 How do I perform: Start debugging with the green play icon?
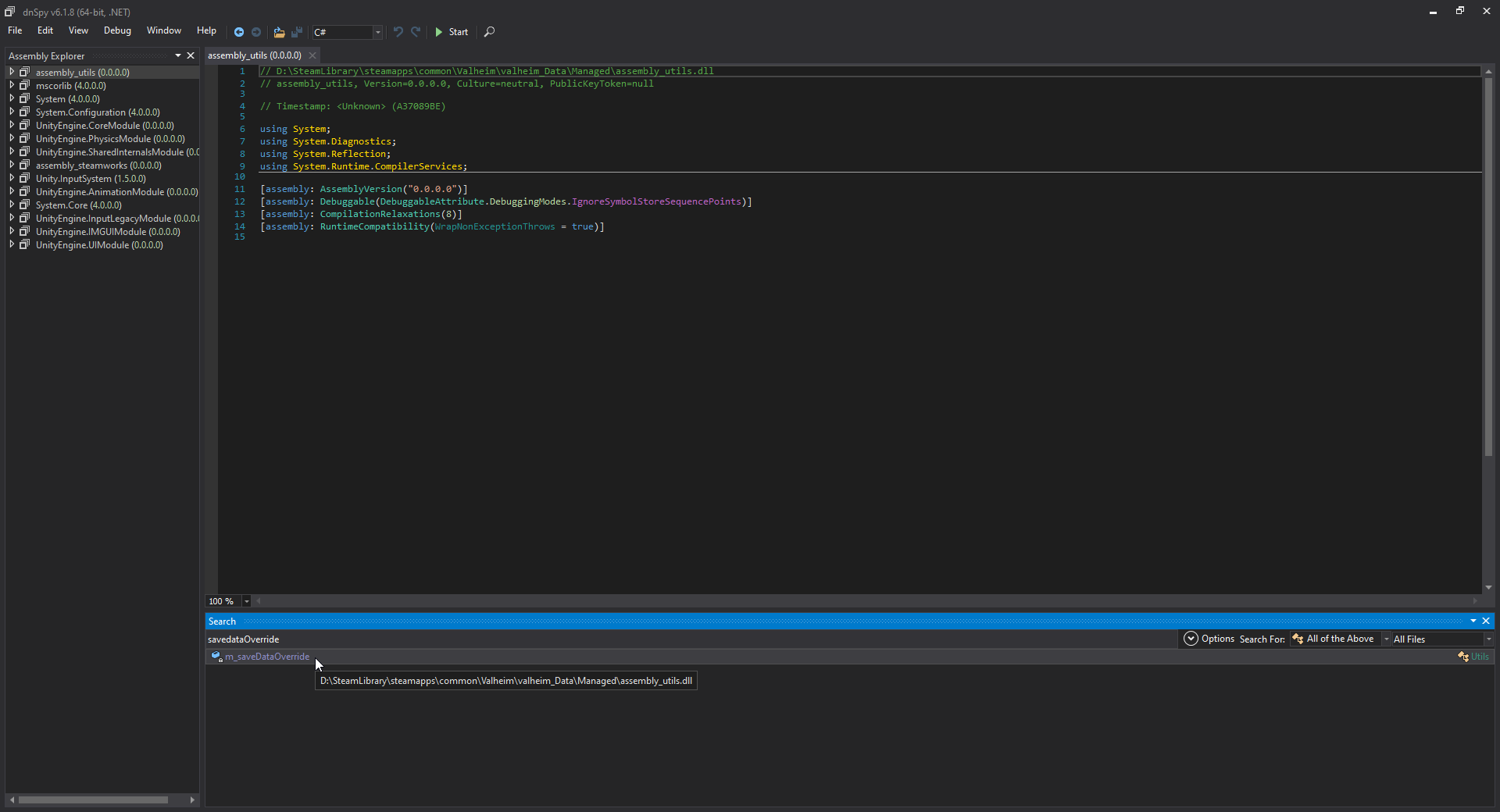[439, 32]
